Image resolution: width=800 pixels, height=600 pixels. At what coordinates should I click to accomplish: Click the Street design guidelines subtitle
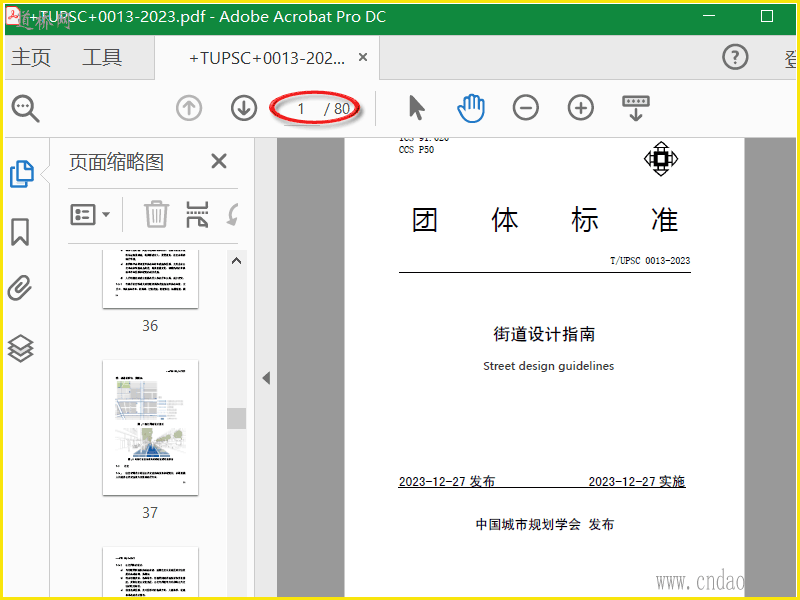[x=548, y=366]
